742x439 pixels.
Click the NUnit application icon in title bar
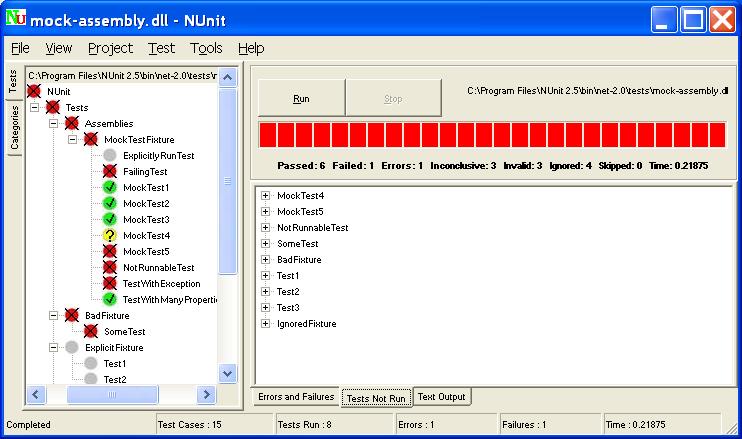click(16, 18)
